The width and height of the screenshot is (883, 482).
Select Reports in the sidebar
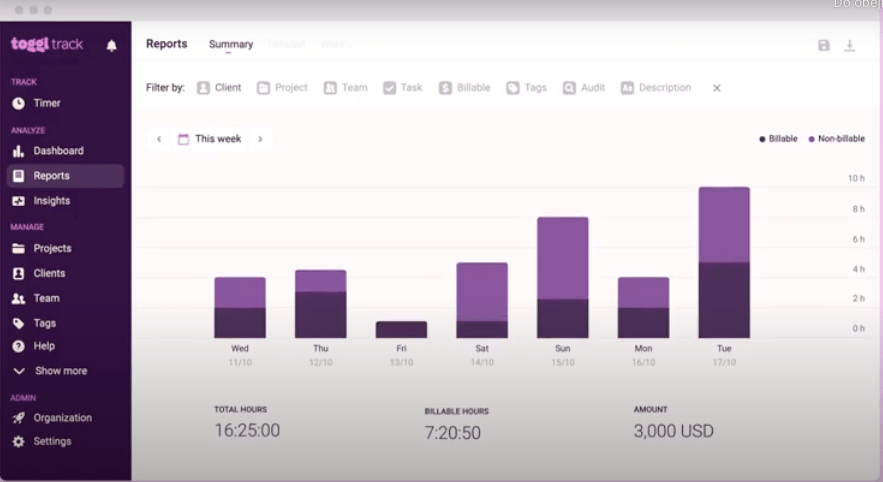point(51,176)
